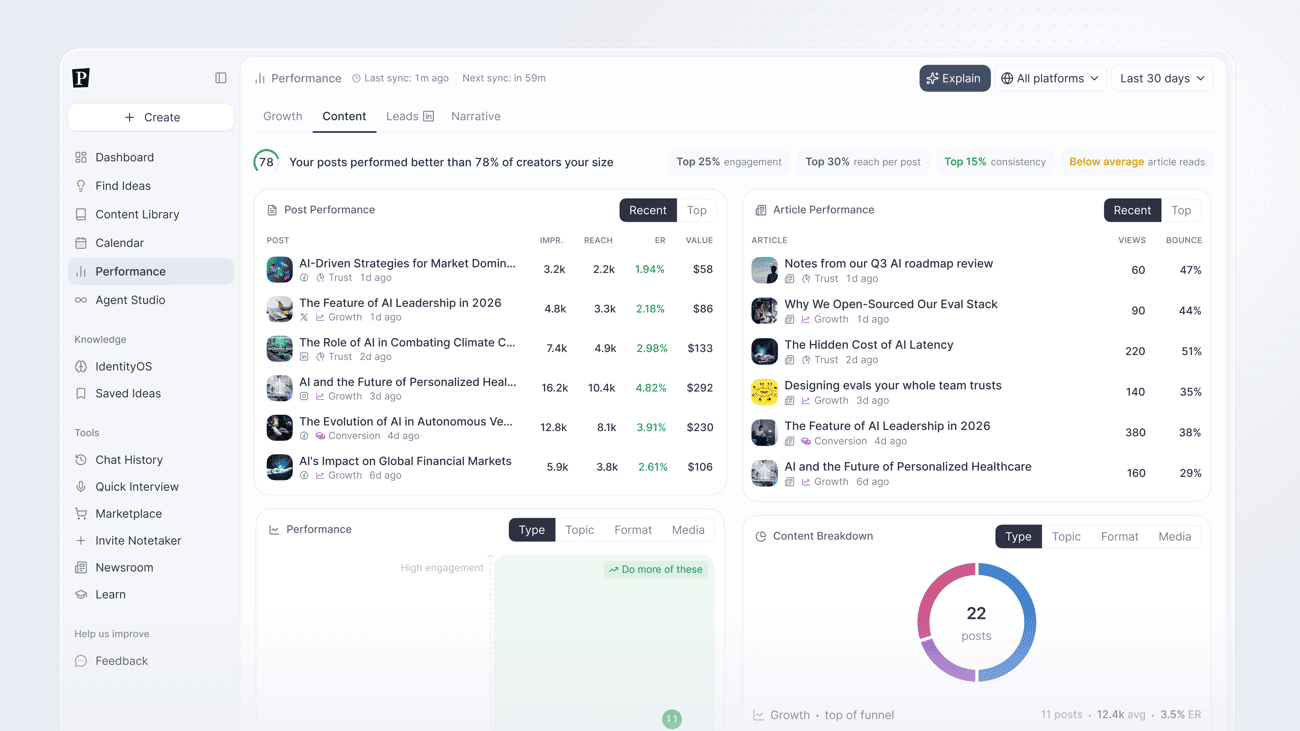1300x731 pixels.
Task: Open the Content Library
Action: click(x=151, y=214)
